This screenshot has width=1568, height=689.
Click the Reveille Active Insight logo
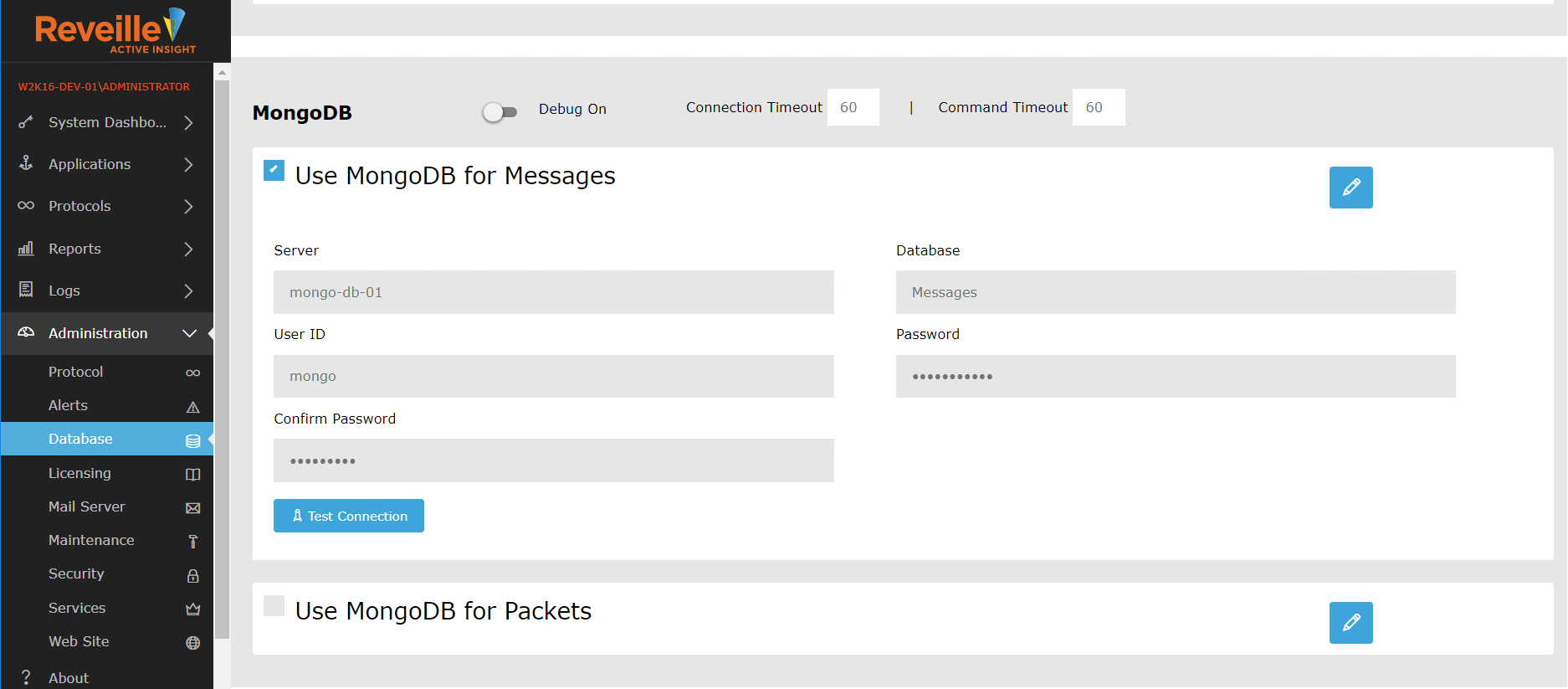pyautogui.click(x=115, y=31)
